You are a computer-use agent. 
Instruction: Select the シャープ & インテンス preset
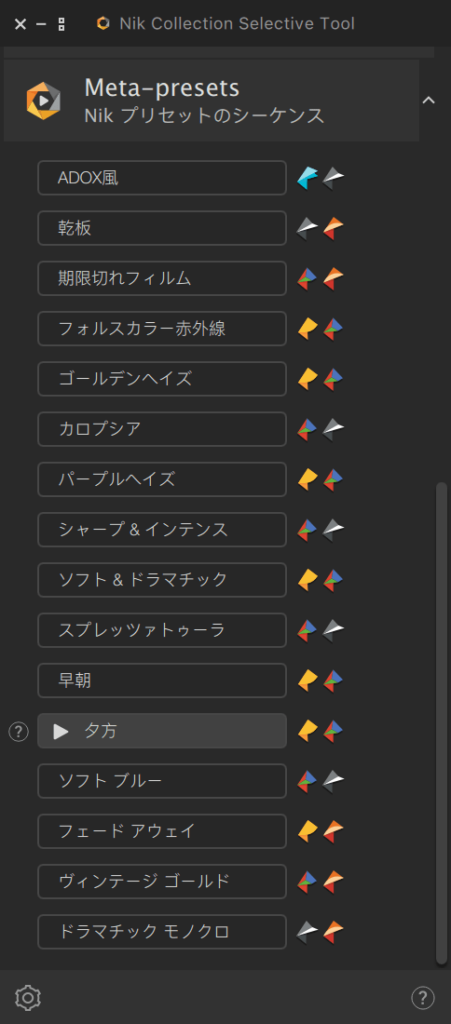[162, 530]
